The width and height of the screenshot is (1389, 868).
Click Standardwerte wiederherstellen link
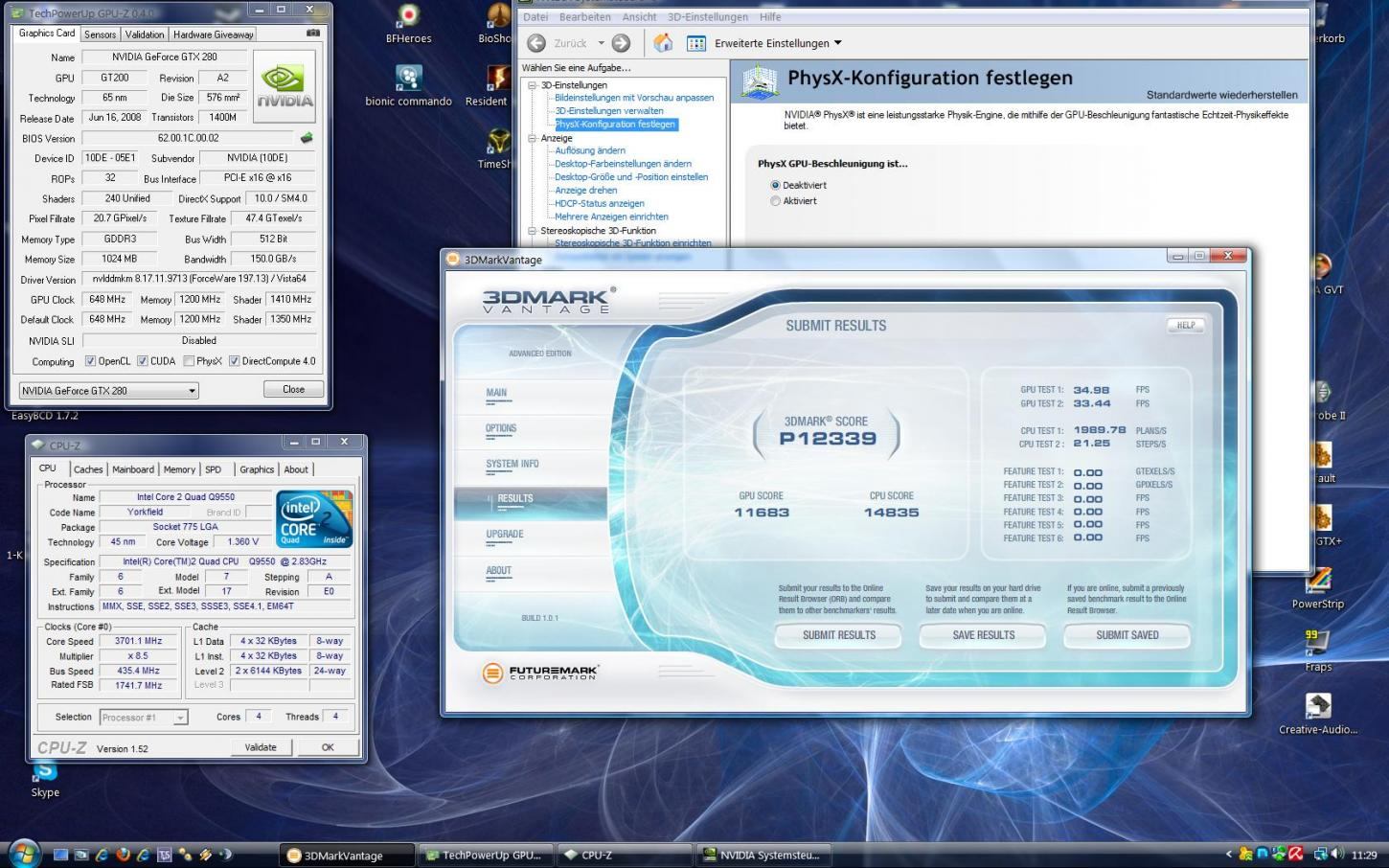click(x=1222, y=95)
